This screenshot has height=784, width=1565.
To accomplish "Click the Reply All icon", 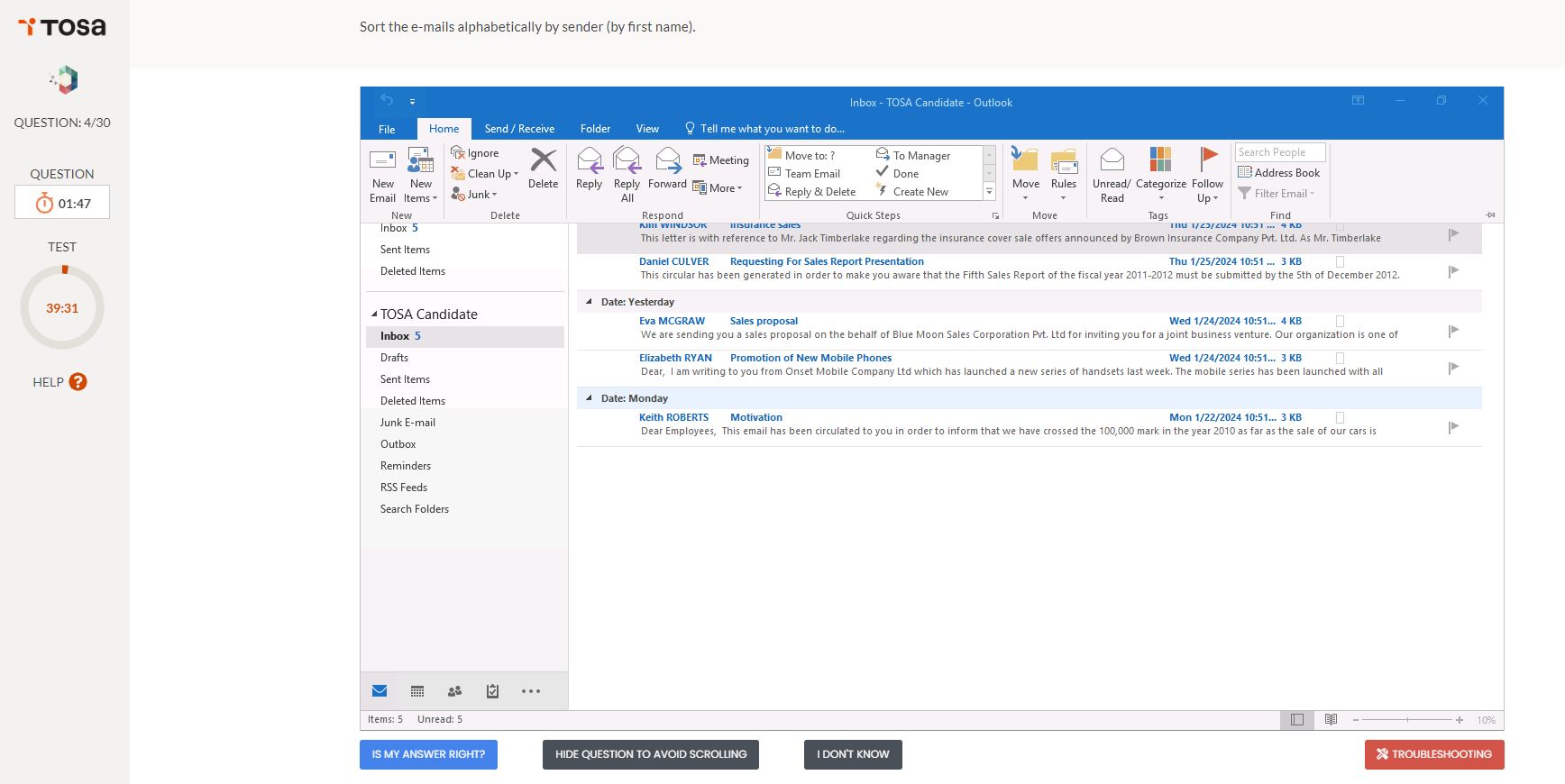I will click(x=627, y=162).
